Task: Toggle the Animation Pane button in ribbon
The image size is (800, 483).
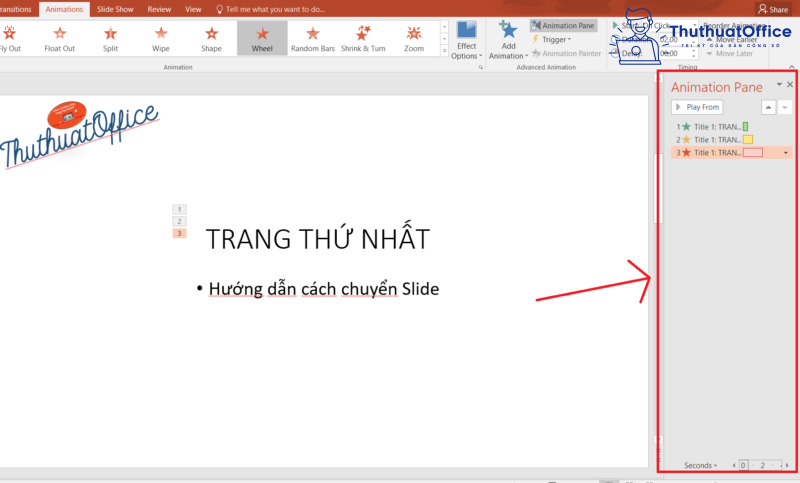Action: pos(563,26)
